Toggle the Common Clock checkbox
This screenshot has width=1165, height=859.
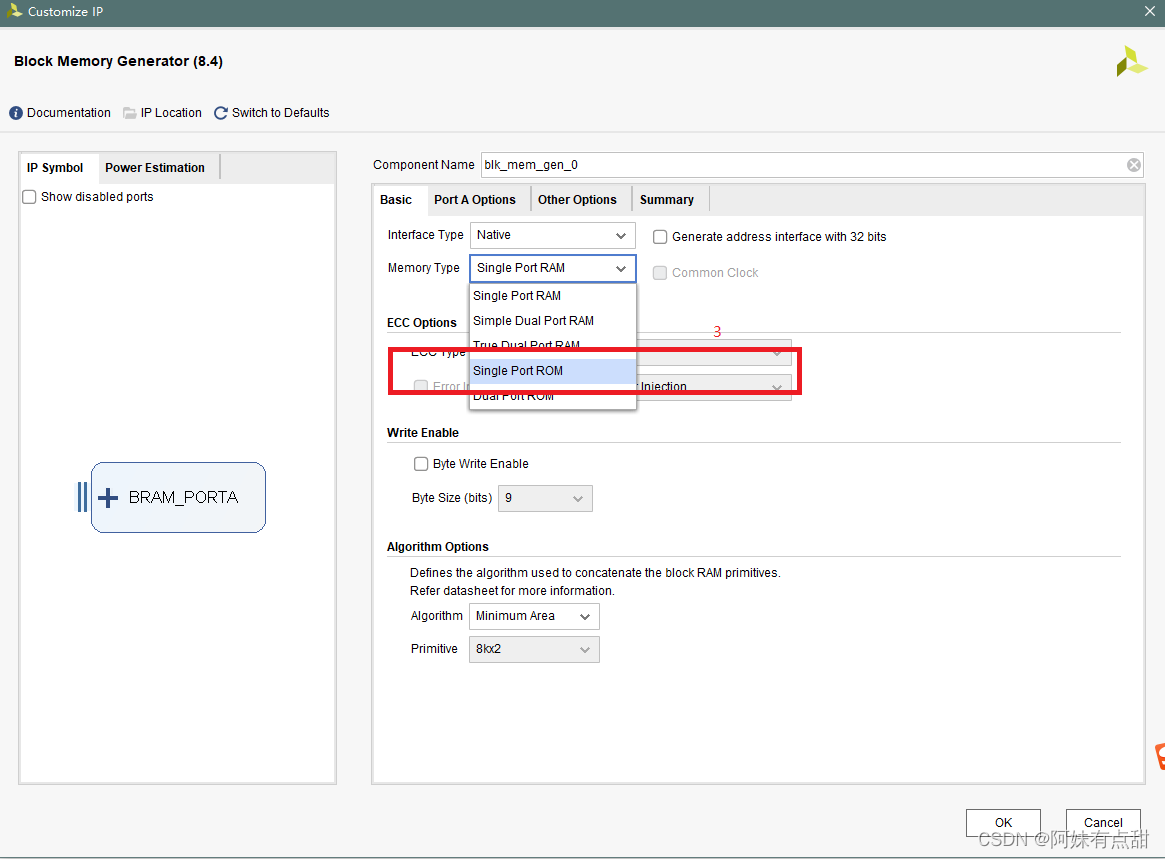(x=660, y=273)
